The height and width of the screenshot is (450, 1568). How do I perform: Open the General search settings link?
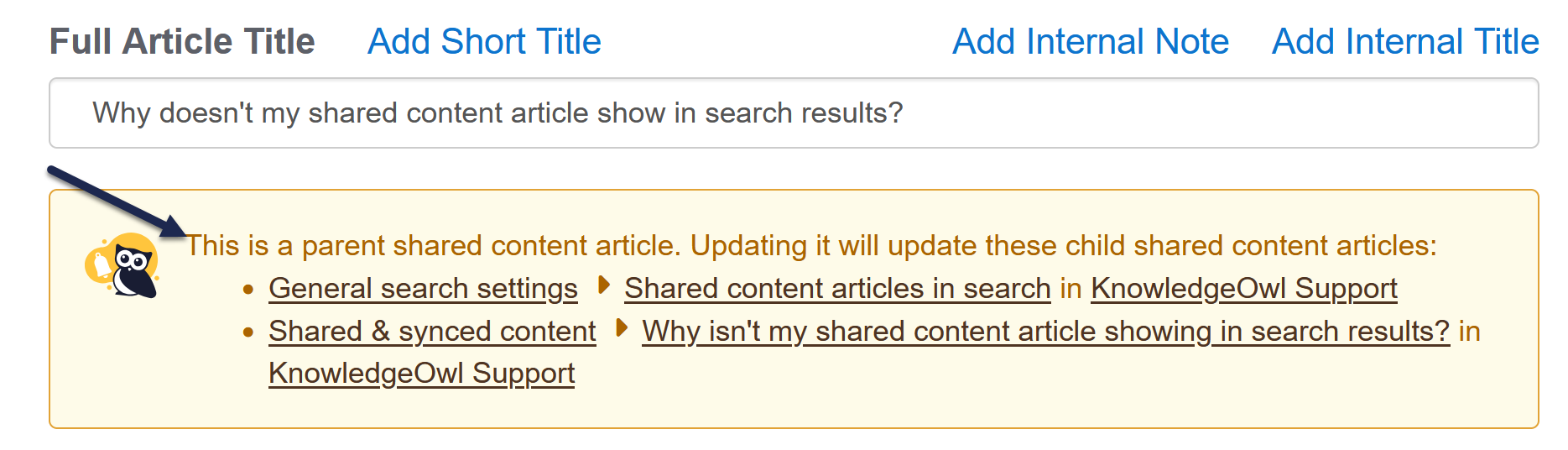(x=423, y=289)
